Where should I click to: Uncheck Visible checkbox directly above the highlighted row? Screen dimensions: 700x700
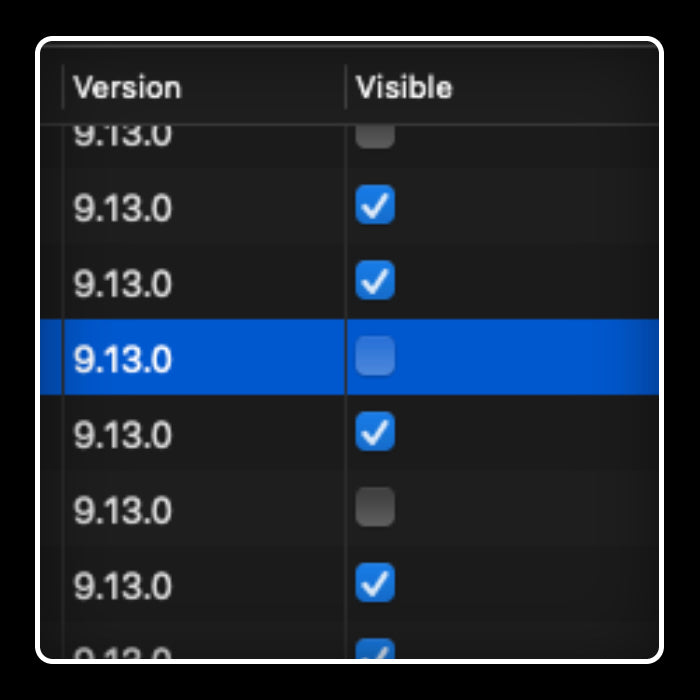point(375,280)
